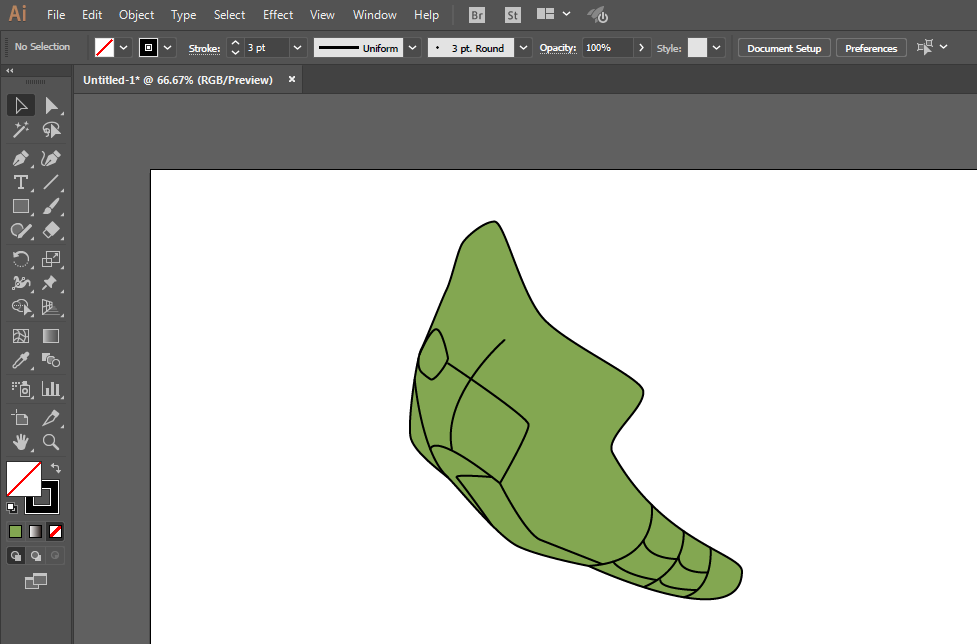The width and height of the screenshot is (977, 644).
Task: Swap fill and stroke colors
Action: 56,468
